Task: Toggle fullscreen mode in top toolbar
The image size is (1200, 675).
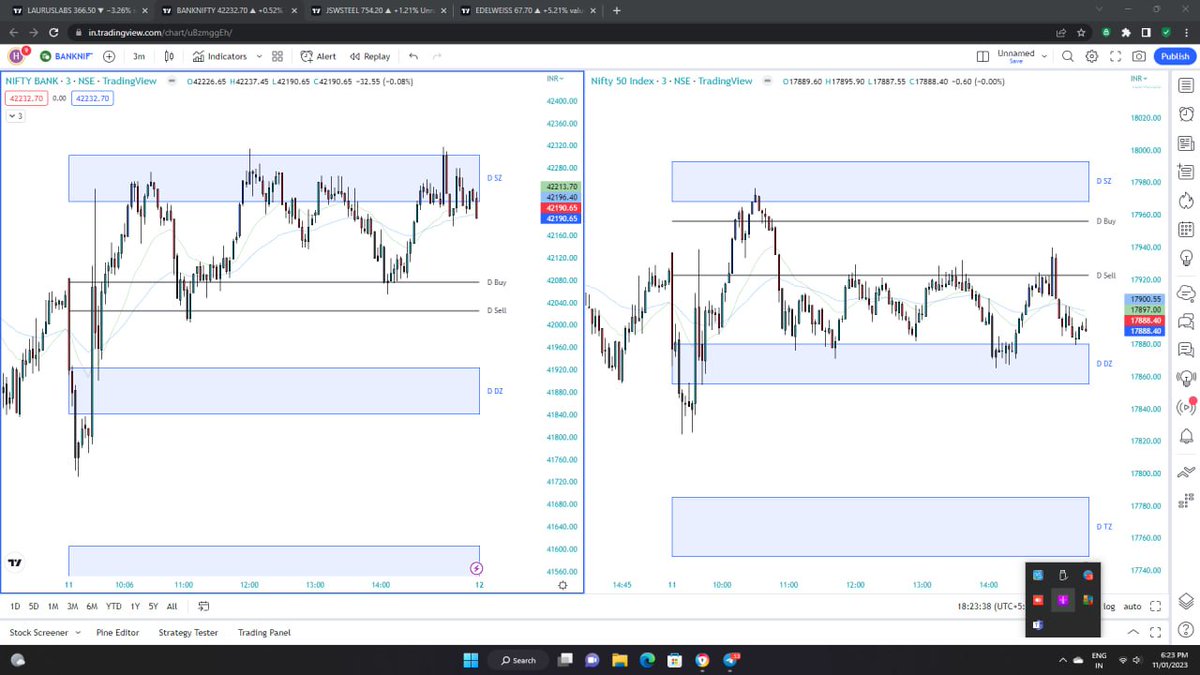Action: point(1115,57)
